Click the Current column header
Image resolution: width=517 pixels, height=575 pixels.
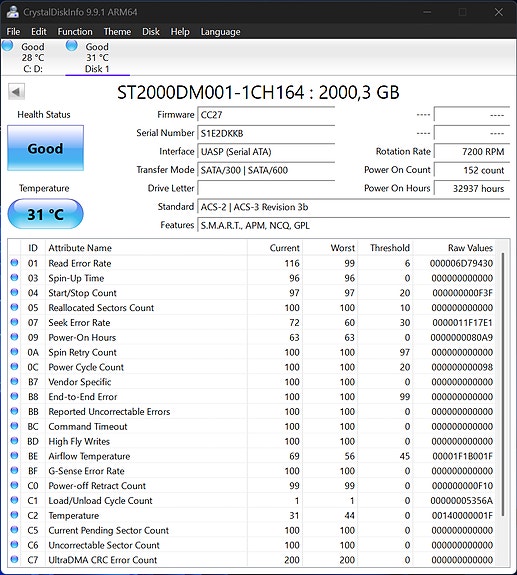[275, 248]
